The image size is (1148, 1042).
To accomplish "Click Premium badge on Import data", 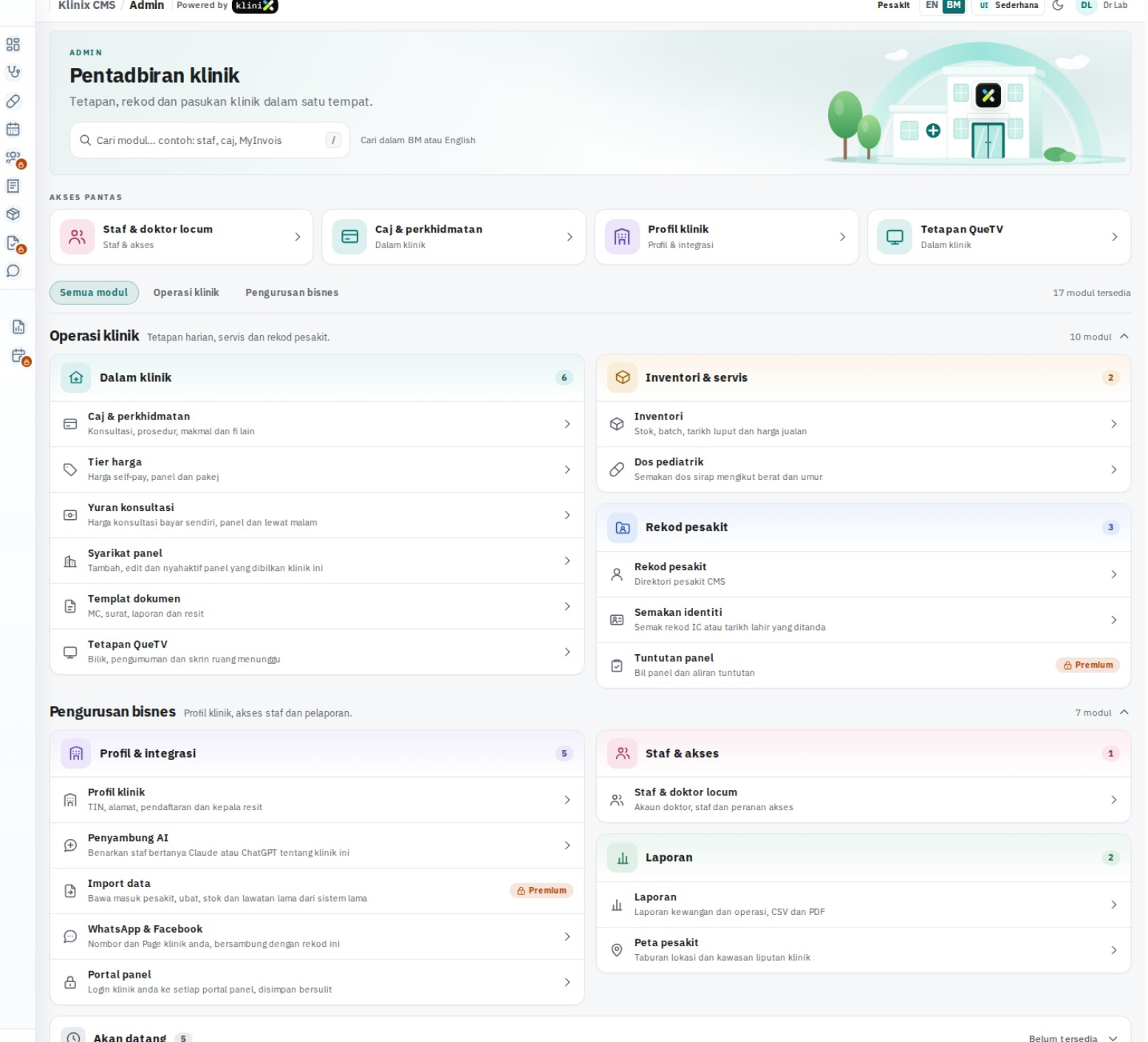I will pos(541,891).
